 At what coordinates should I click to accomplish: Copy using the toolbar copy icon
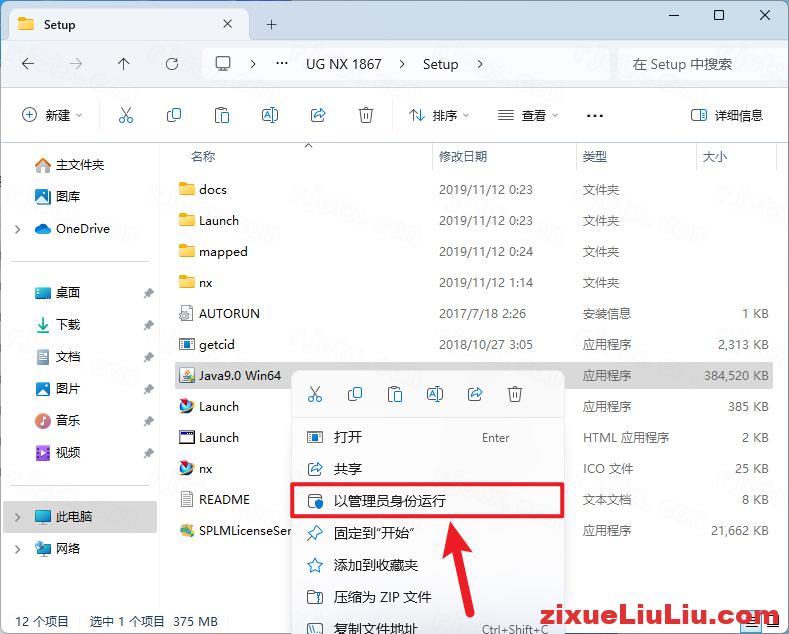pos(174,115)
